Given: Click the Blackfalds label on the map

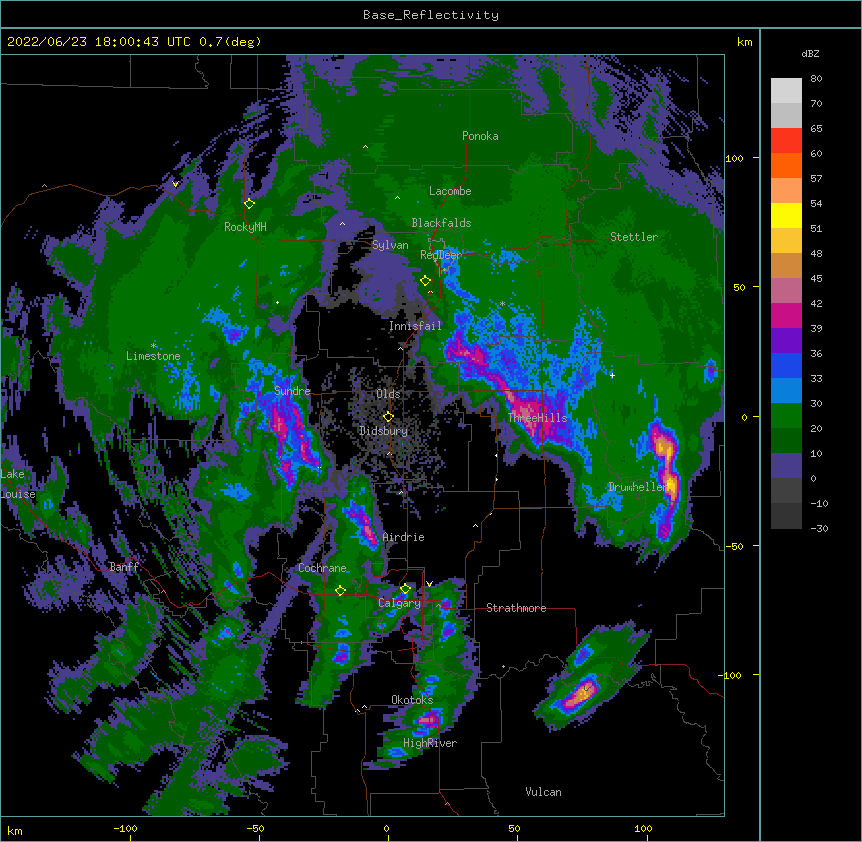Looking at the screenshot, I should (441, 223).
